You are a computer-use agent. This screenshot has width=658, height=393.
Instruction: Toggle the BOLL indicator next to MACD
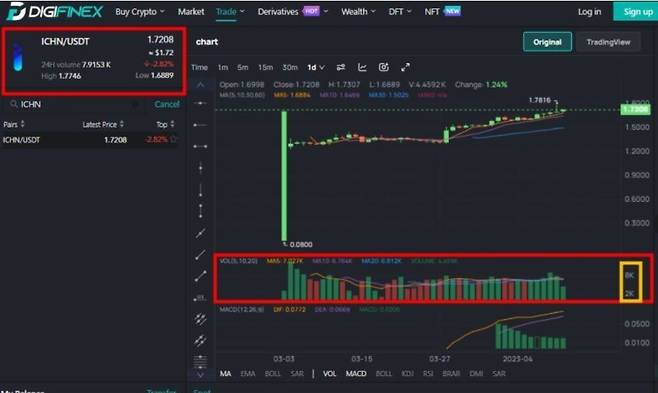click(384, 373)
